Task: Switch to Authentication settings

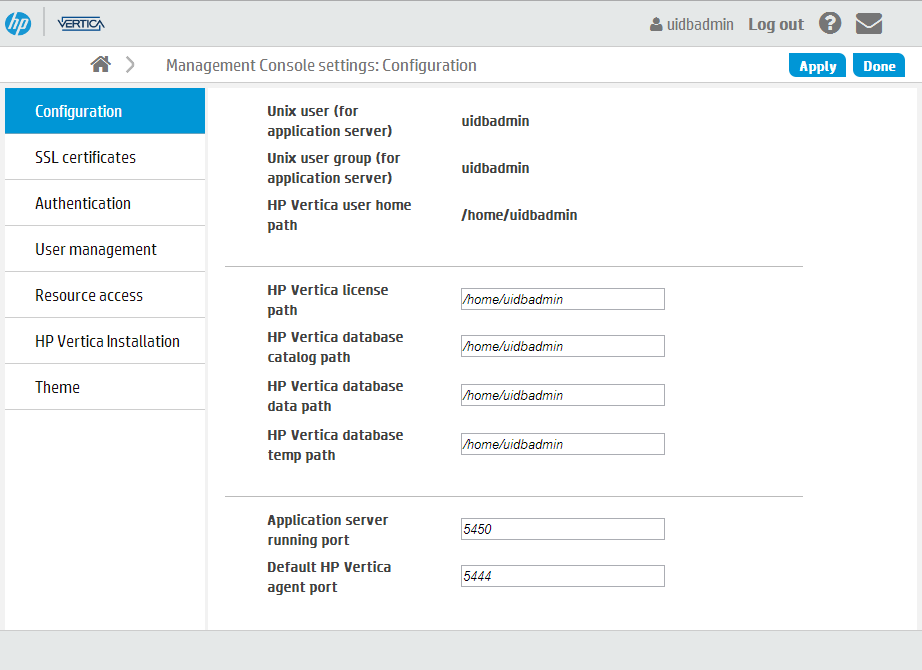Action: tap(105, 203)
